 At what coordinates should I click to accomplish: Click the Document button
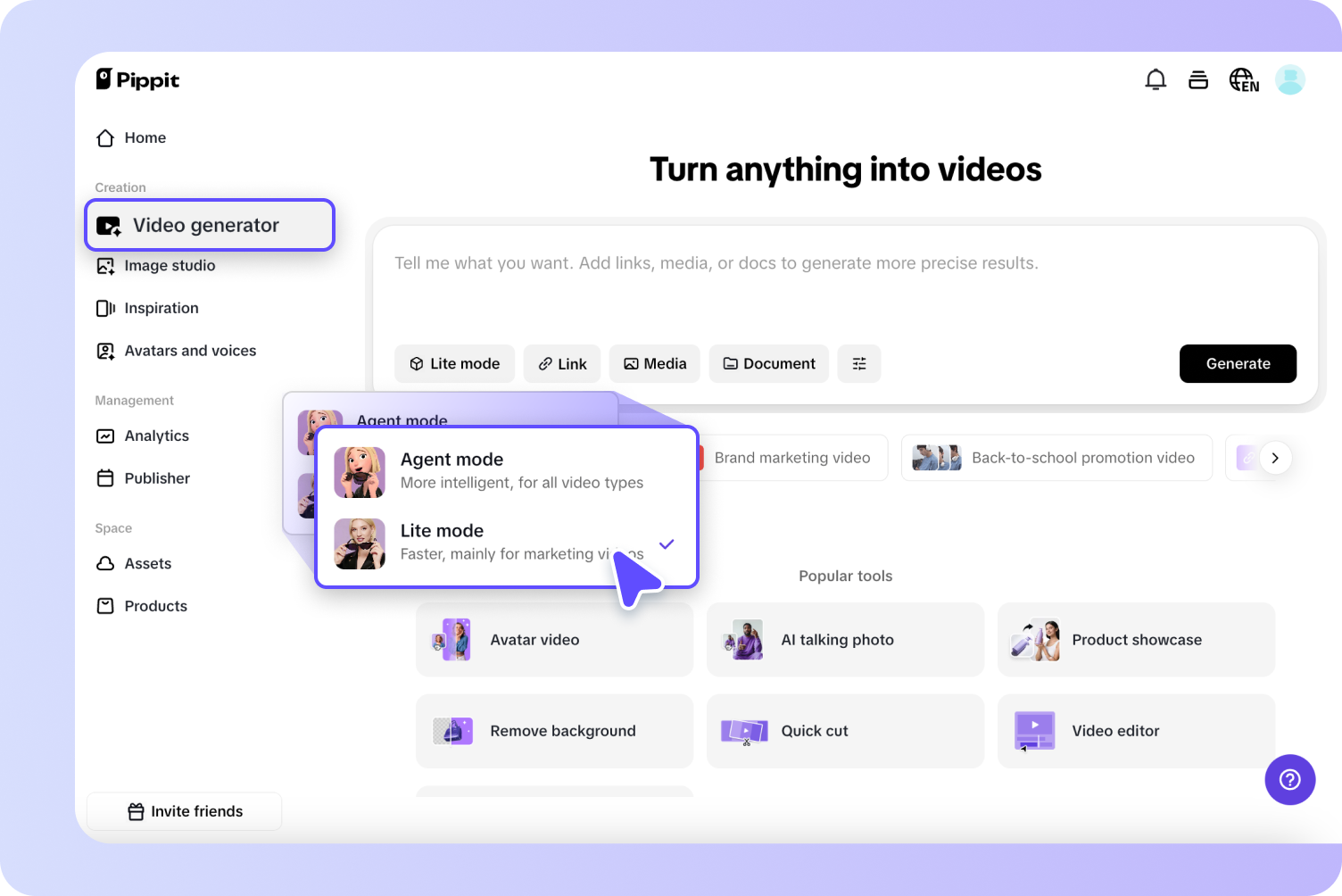click(769, 363)
